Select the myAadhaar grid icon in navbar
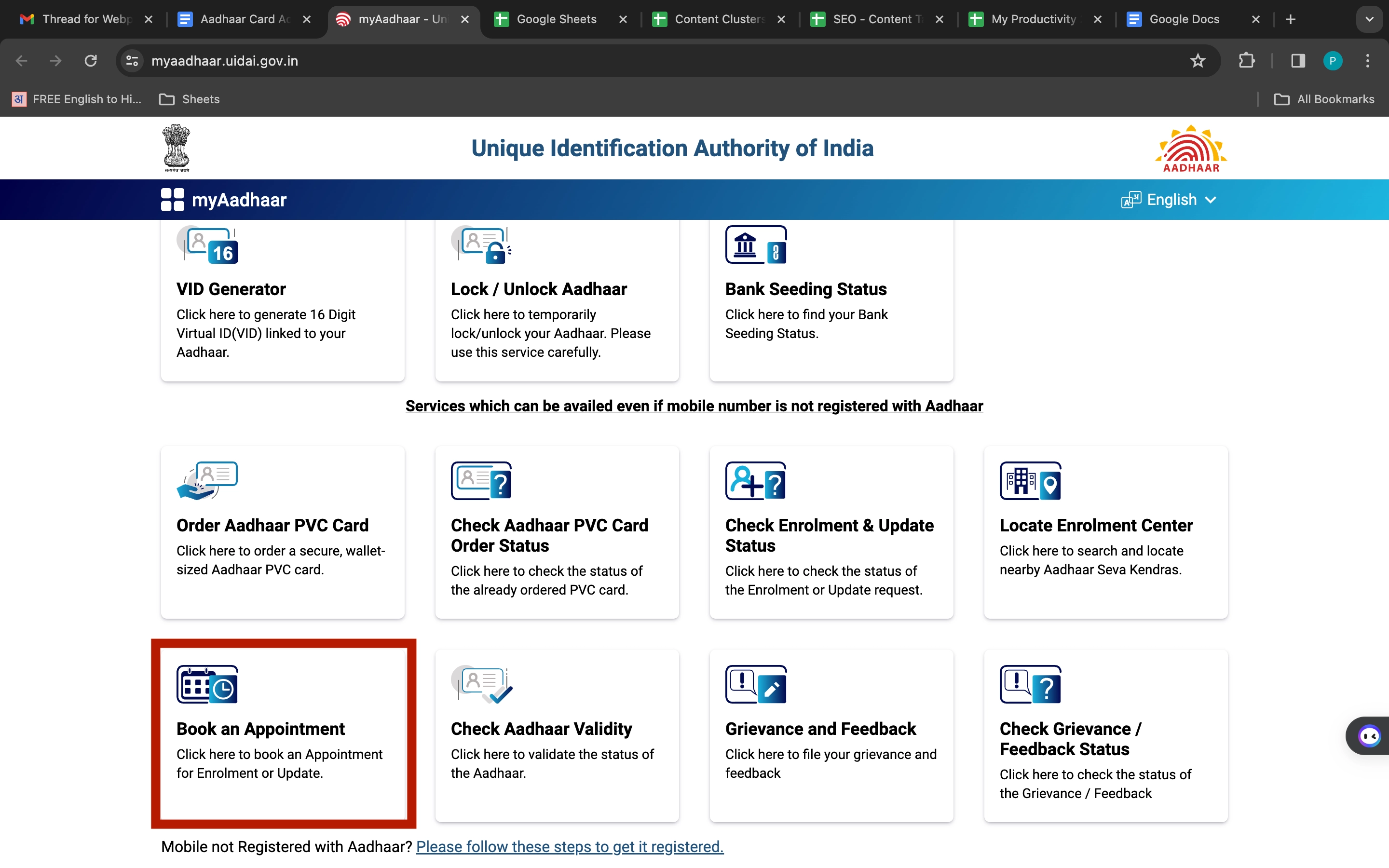Viewport: 1389px width, 868px height. (x=172, y=199)
